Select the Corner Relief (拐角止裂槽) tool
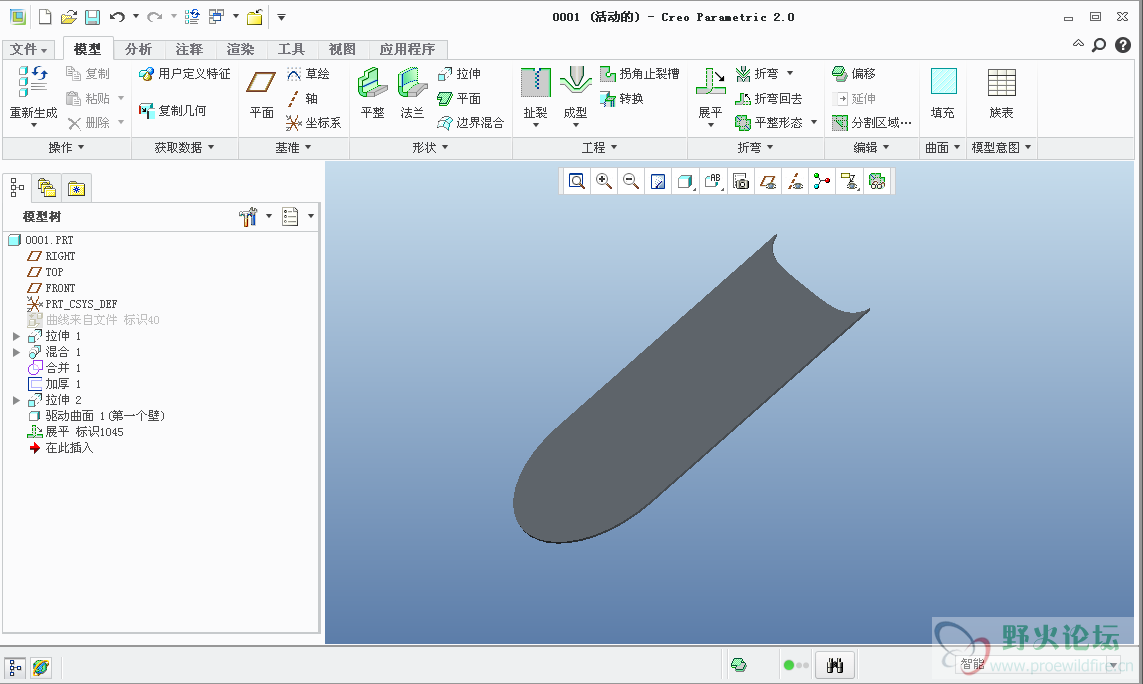1143x684 pixels. [639, 74]
